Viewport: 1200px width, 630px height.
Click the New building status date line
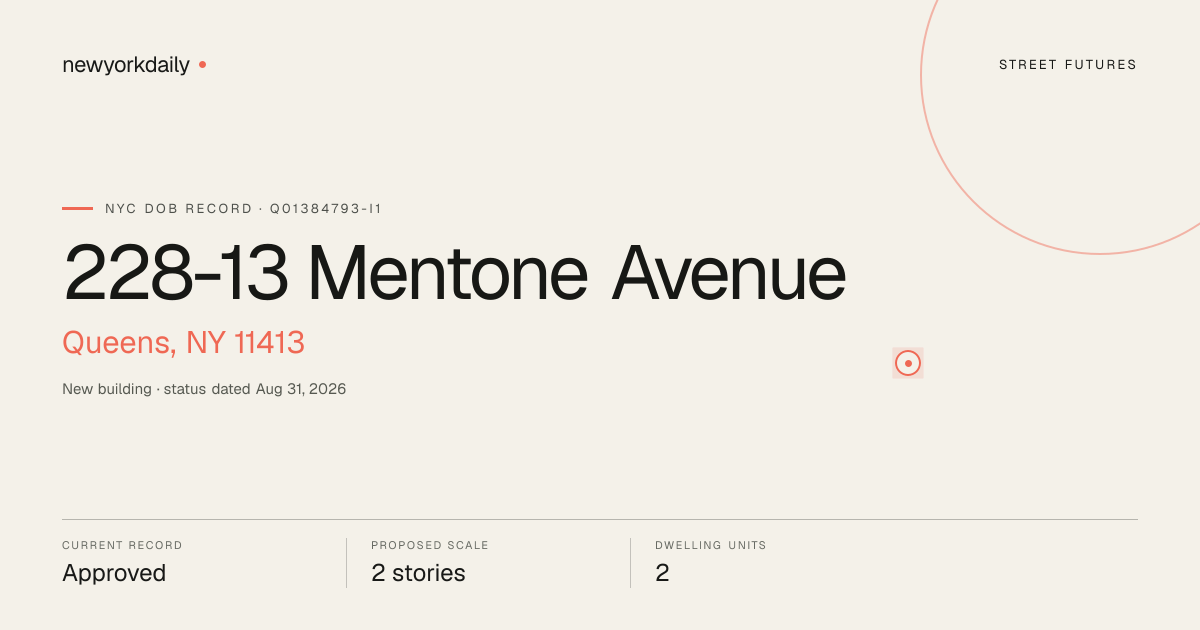tap(204, 389)
